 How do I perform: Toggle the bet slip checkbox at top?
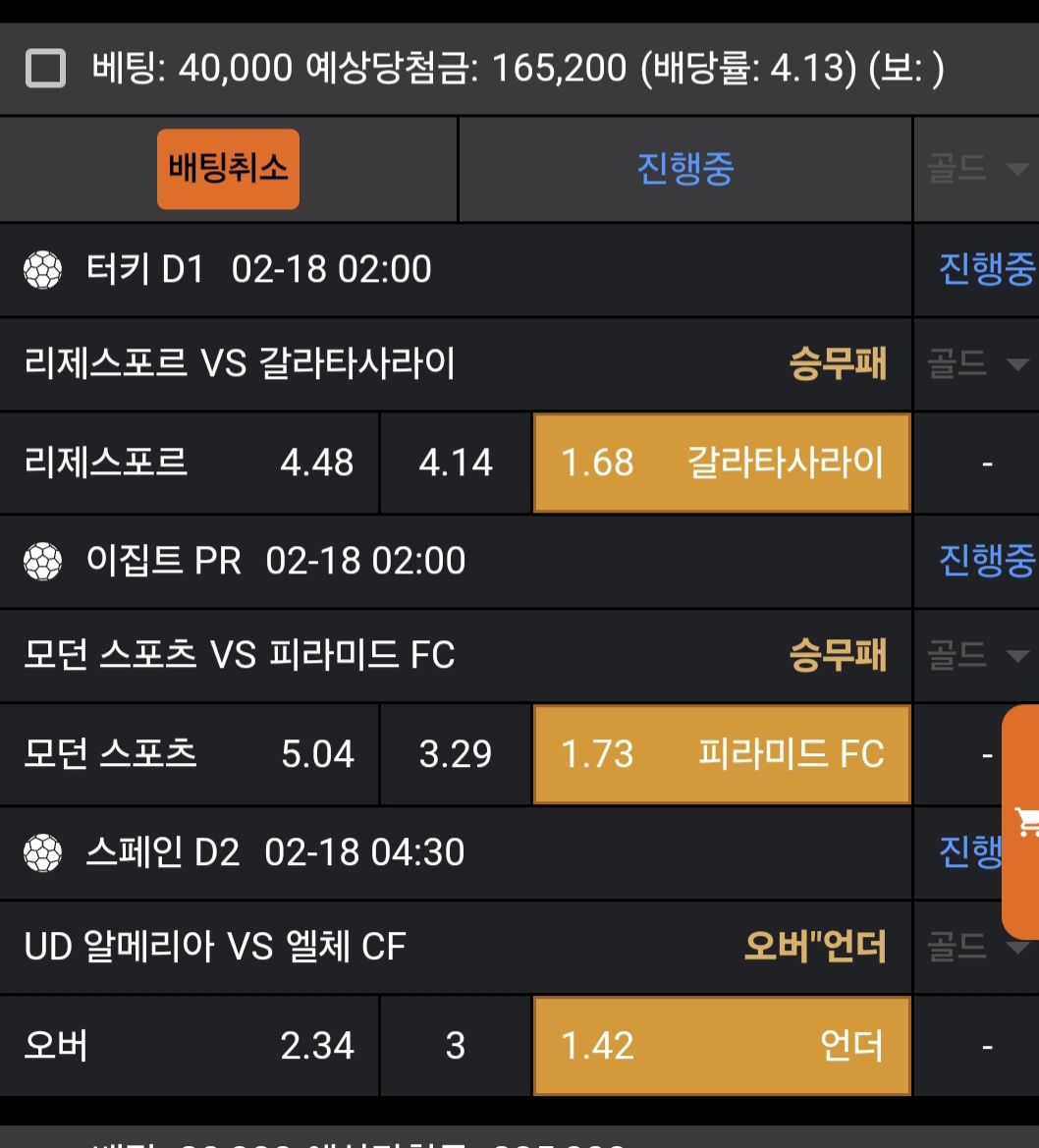(x=45, y=70)
